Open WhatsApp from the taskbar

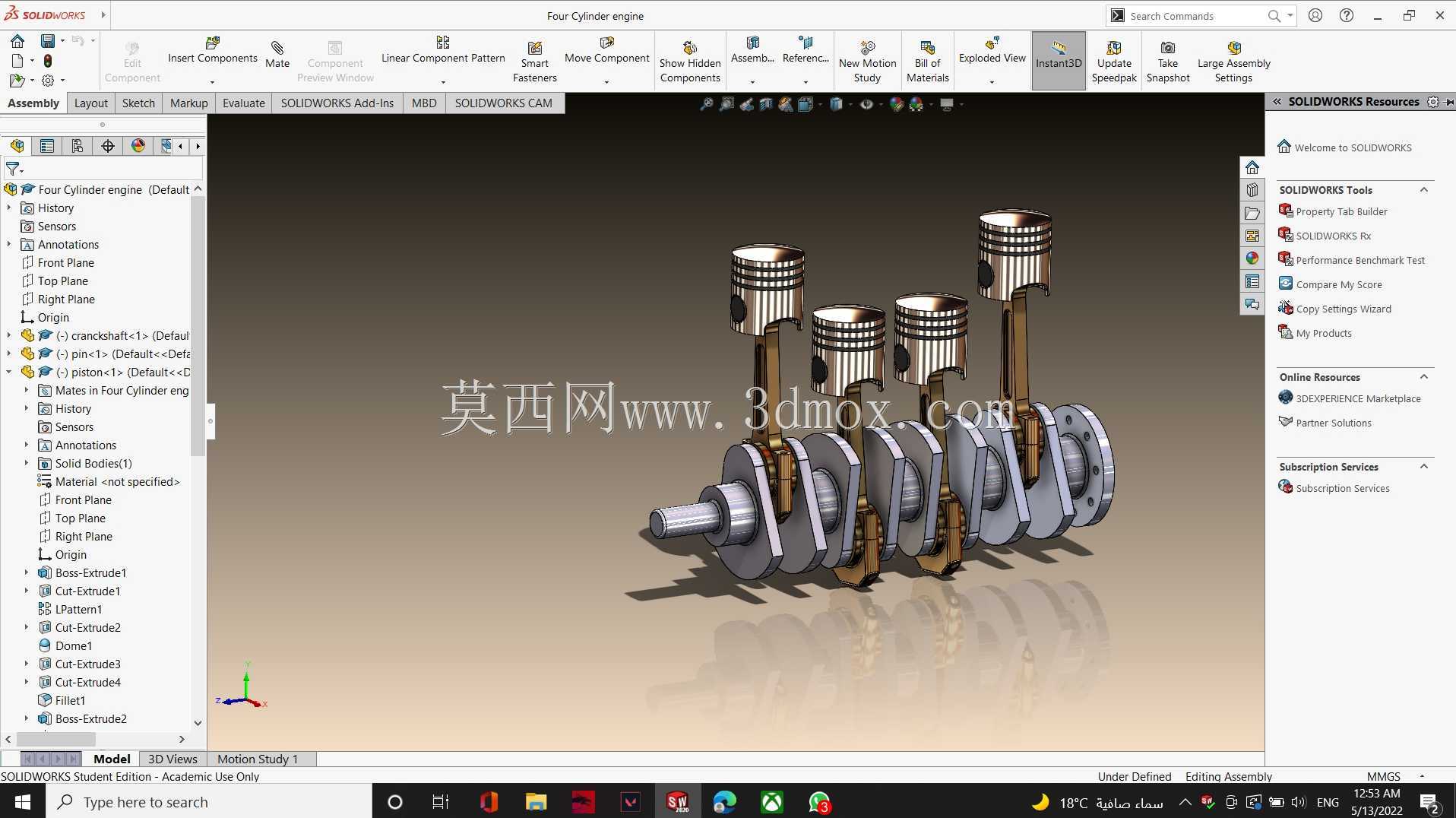820,801
